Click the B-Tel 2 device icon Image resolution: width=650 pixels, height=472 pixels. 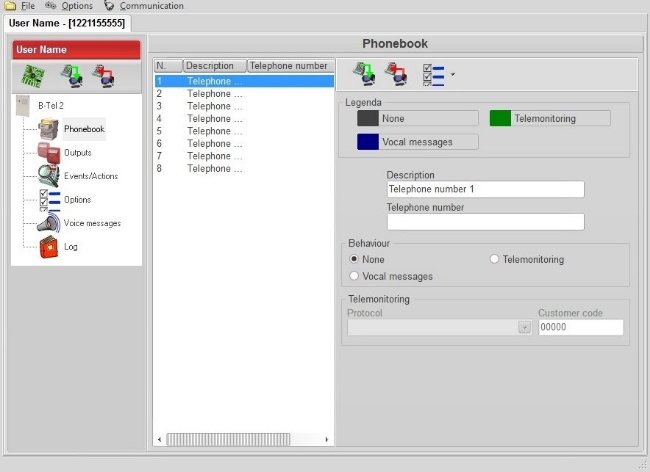pyautogui.click(x=23, y=106)
